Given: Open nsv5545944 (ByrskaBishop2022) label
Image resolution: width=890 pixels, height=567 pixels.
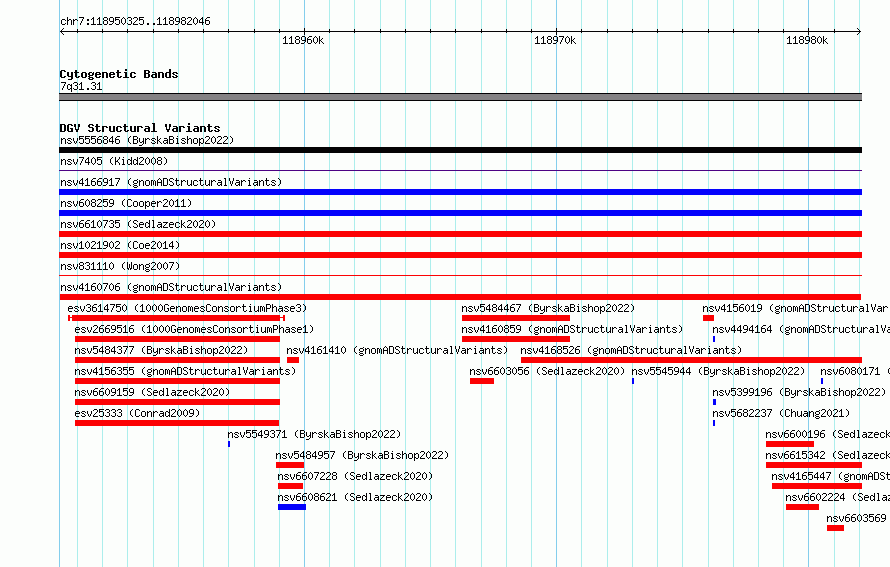Looking at the screenshot, I should click(718, 371).
